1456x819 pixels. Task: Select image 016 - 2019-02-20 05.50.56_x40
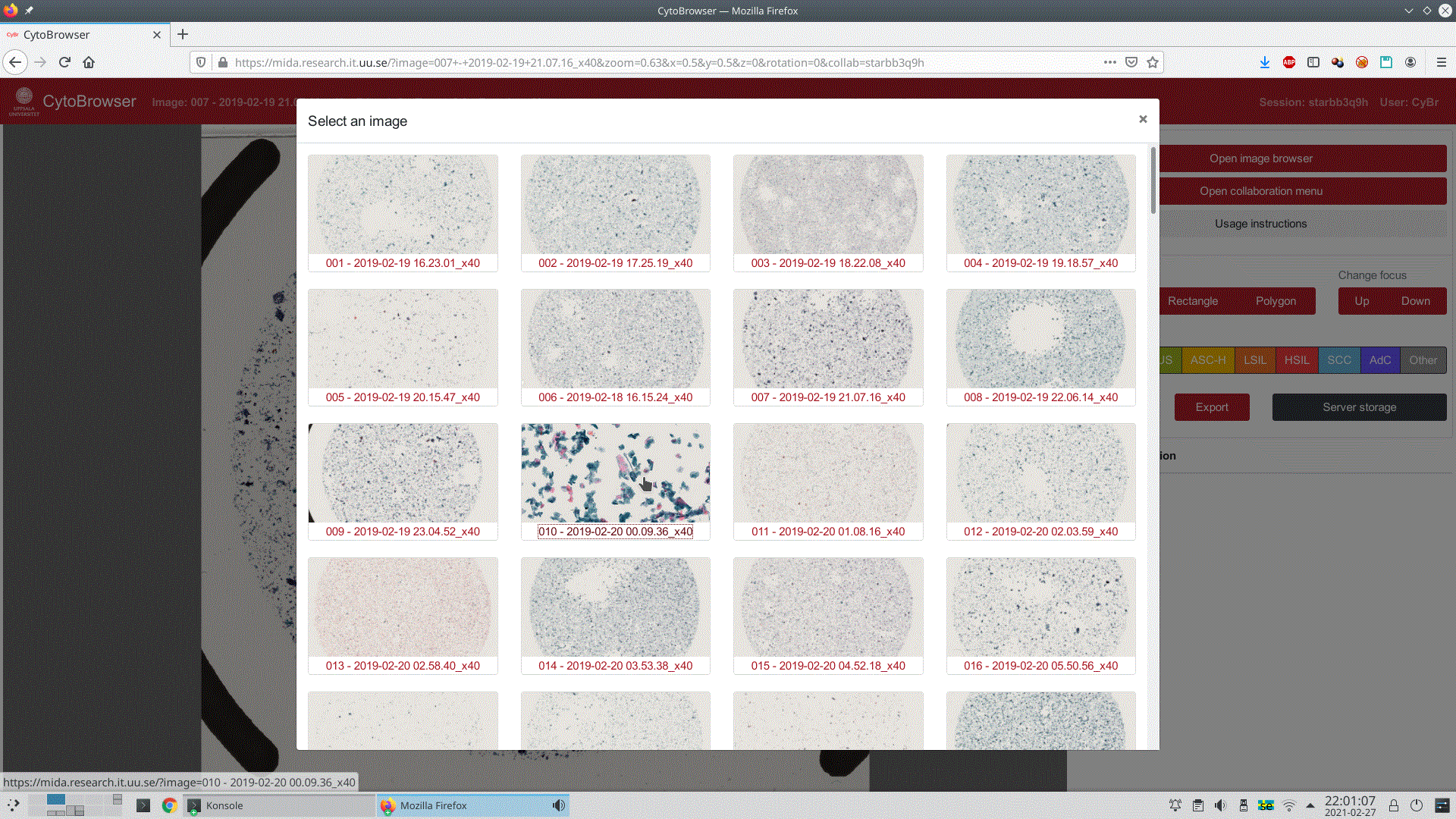tap(1041, 616)
